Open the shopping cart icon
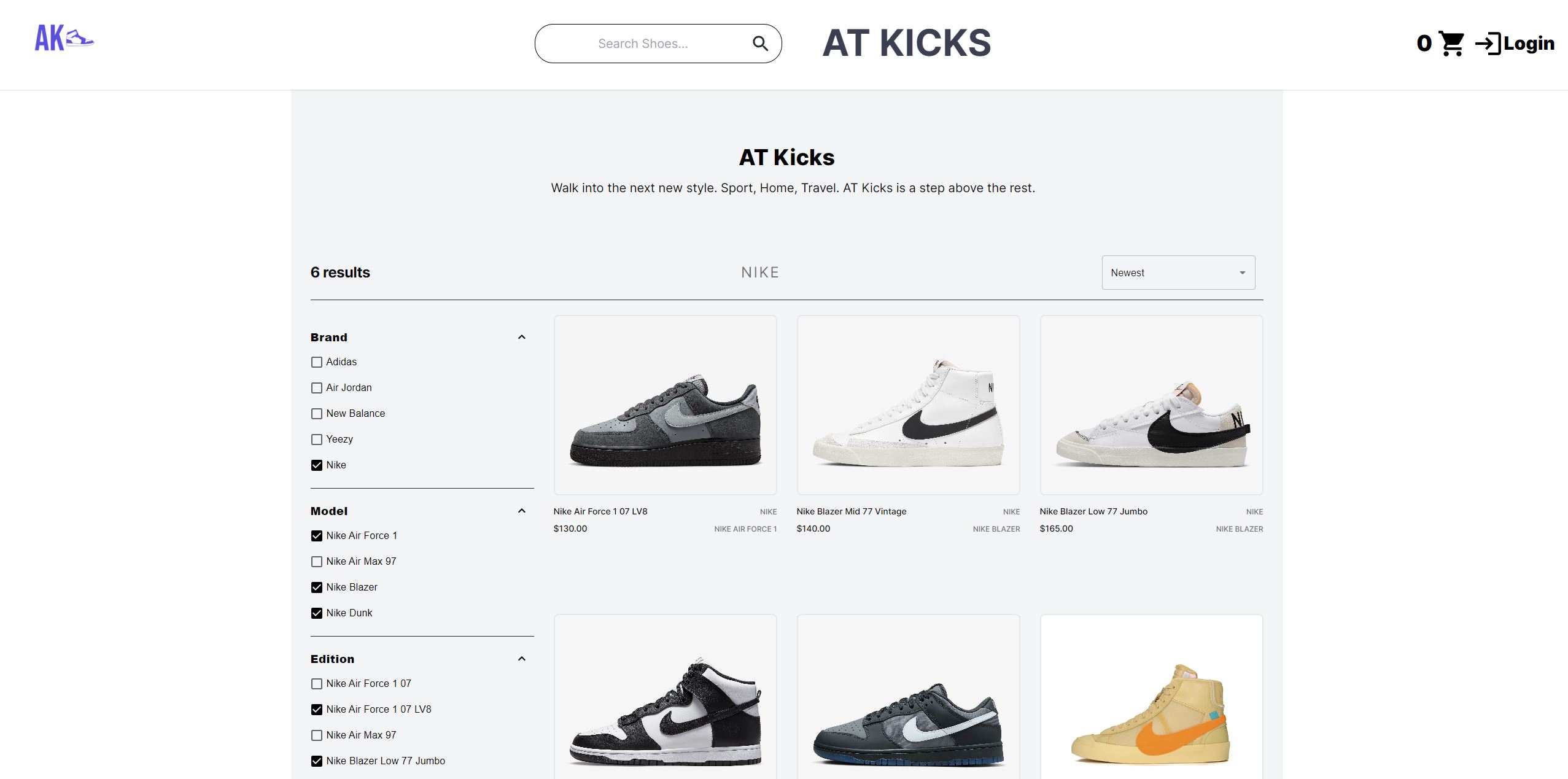This screenshot has width=1568, height=779. pyautogui.click(x=1451, y=44)
